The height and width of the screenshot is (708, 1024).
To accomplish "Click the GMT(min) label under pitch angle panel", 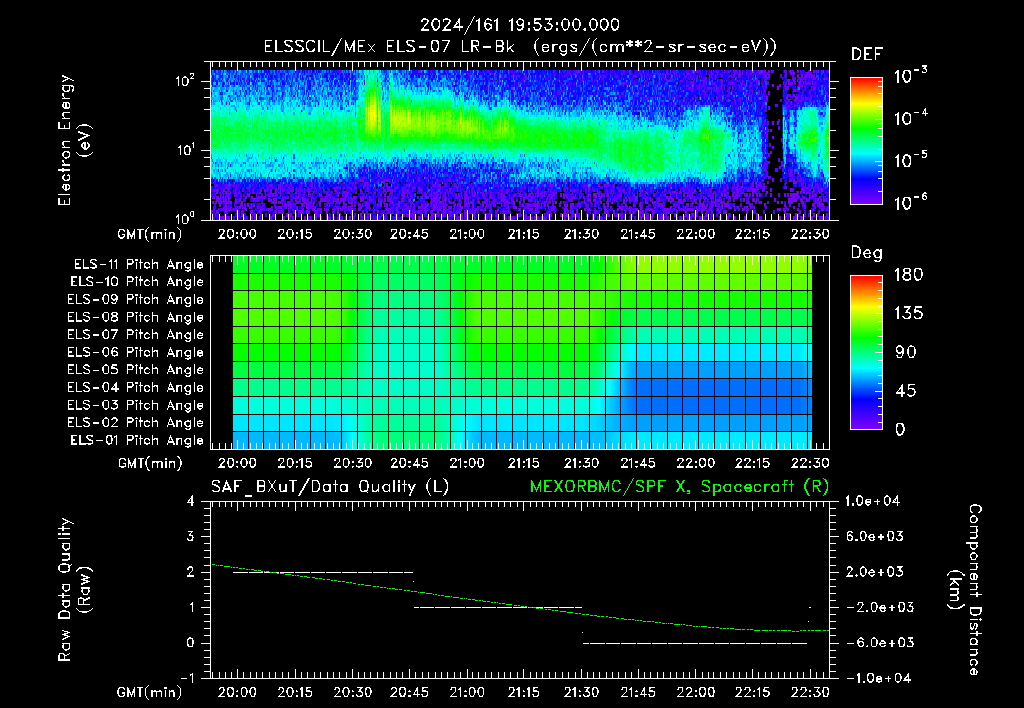I will 150,464.
